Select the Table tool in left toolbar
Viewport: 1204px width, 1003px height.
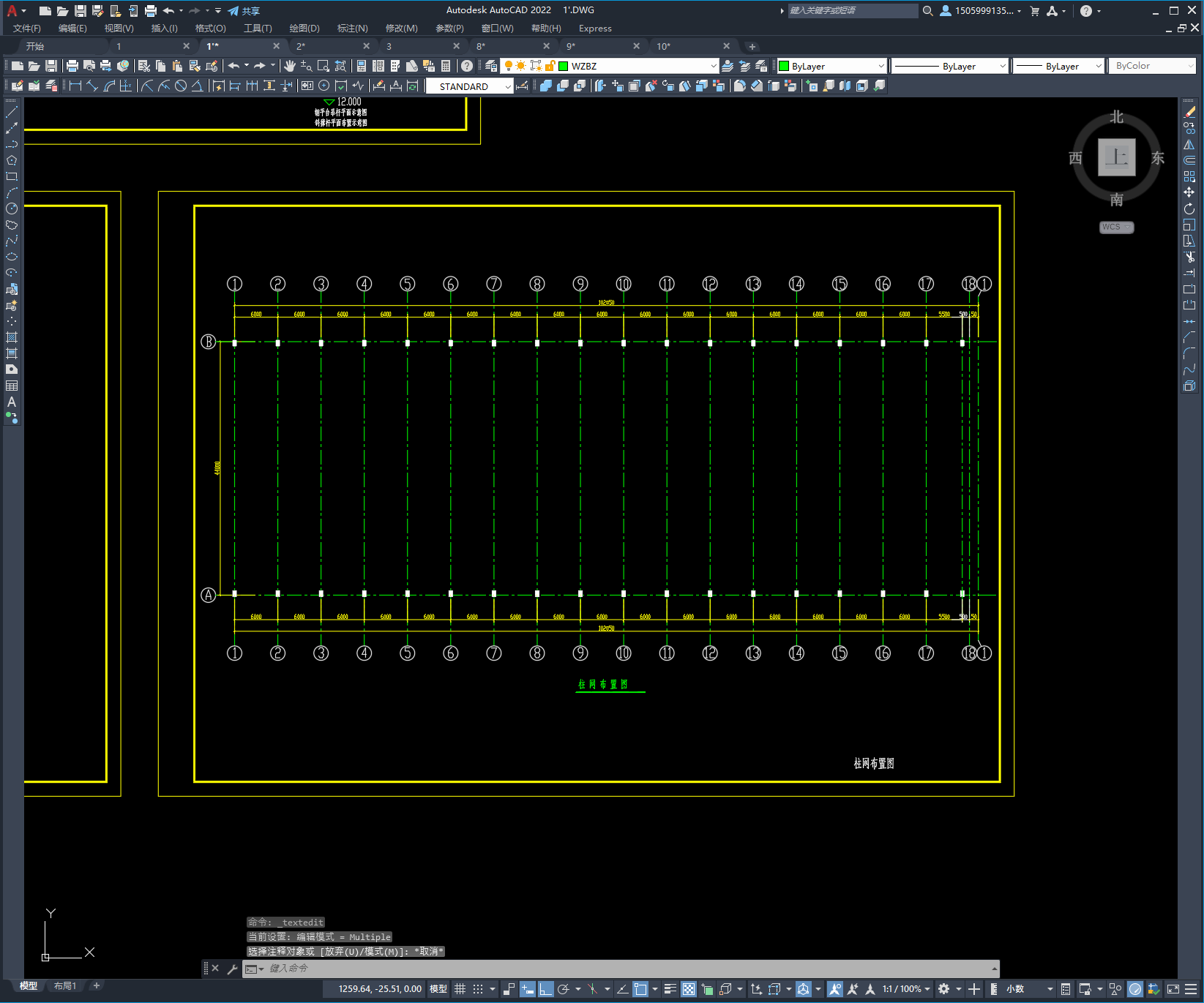(x=12, y=386)
